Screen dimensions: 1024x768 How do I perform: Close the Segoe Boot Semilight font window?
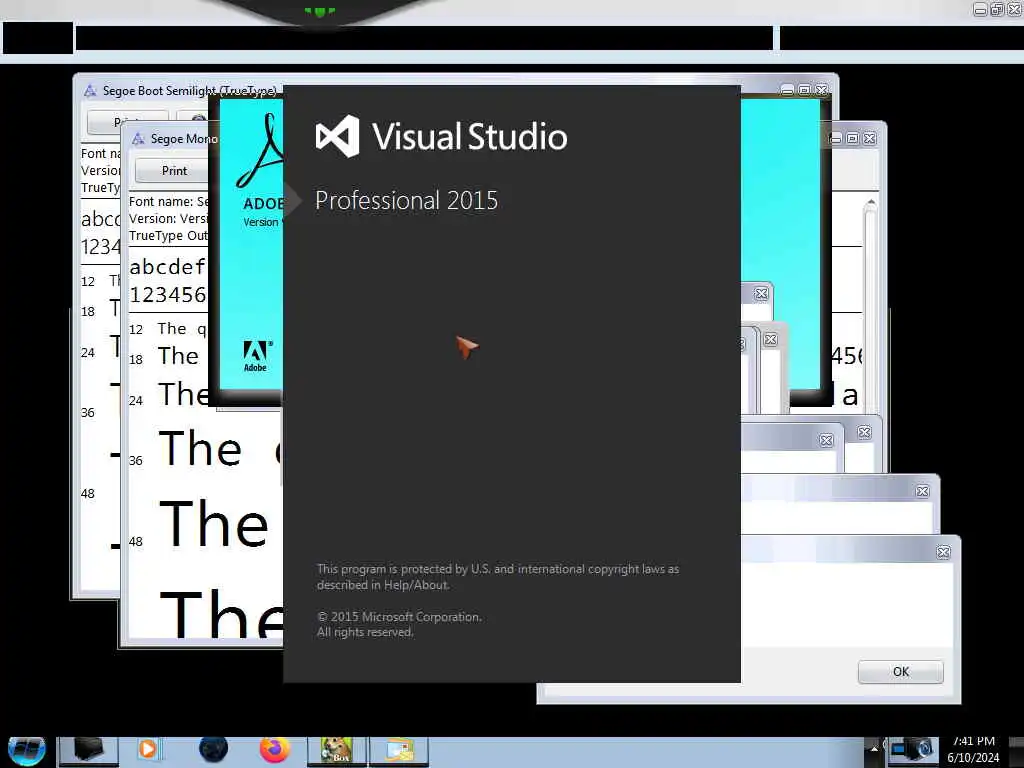tap(822, 89)
